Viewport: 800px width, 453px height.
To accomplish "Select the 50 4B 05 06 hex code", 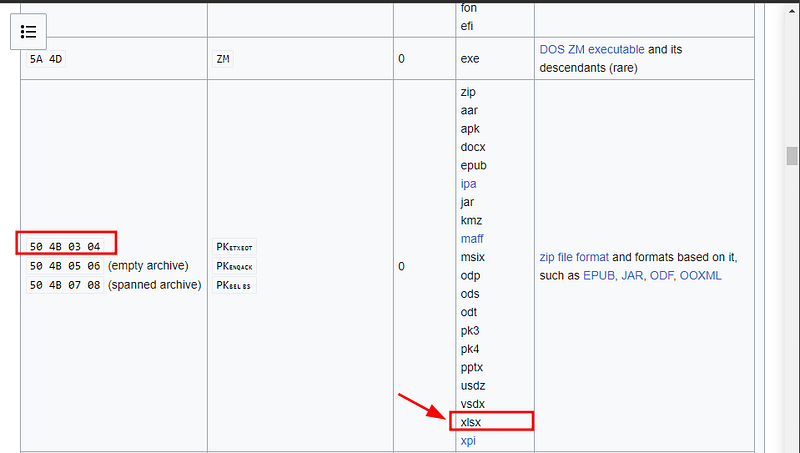I will click(x=65, y=266).
